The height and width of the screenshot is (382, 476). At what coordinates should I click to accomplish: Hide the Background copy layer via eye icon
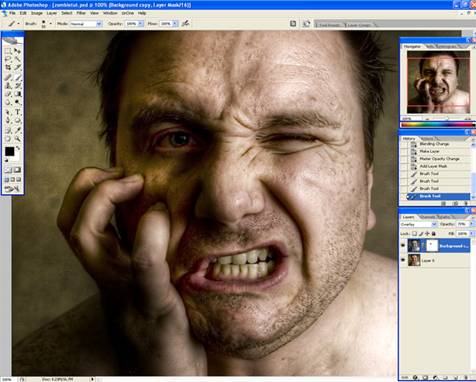click(403, 246)
